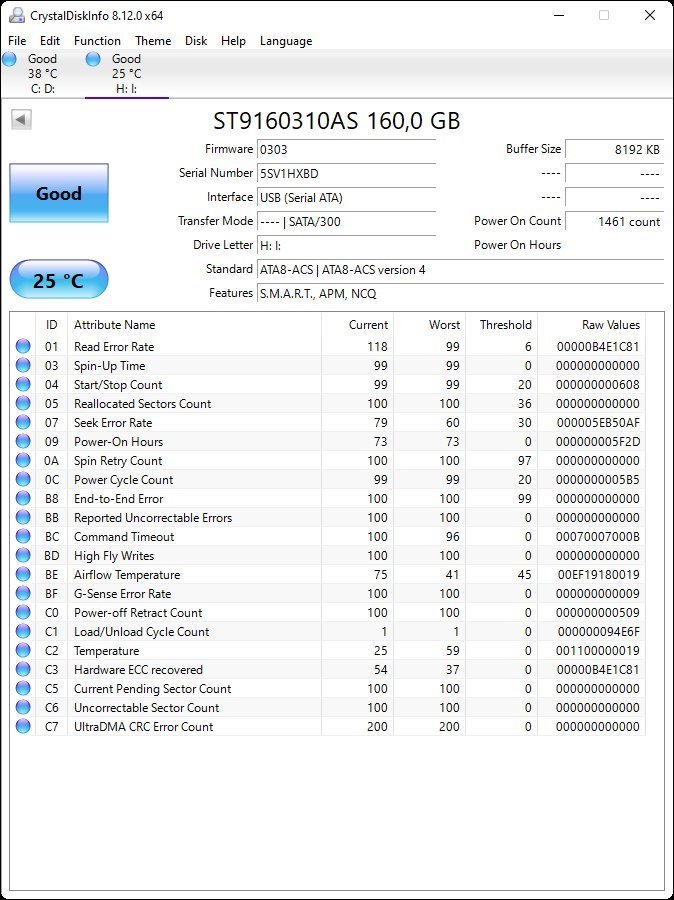Click the status orb for Seek Error Rate
This screenshot has width=674, height=900.
click(x=23, y=422)
